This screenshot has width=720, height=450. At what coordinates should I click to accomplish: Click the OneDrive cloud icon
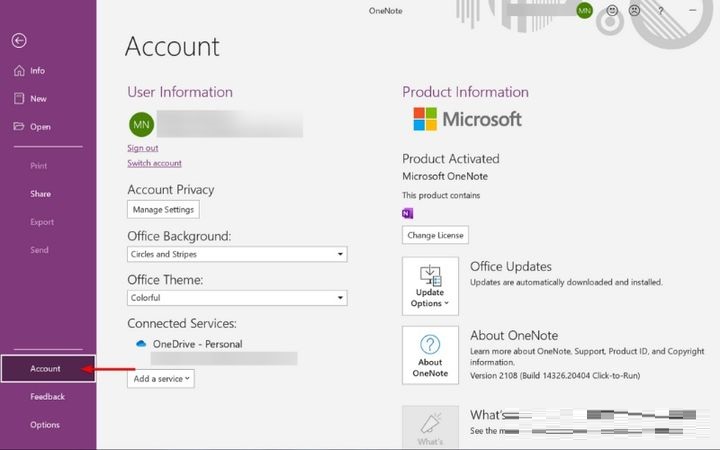click(x=141, y=343)
